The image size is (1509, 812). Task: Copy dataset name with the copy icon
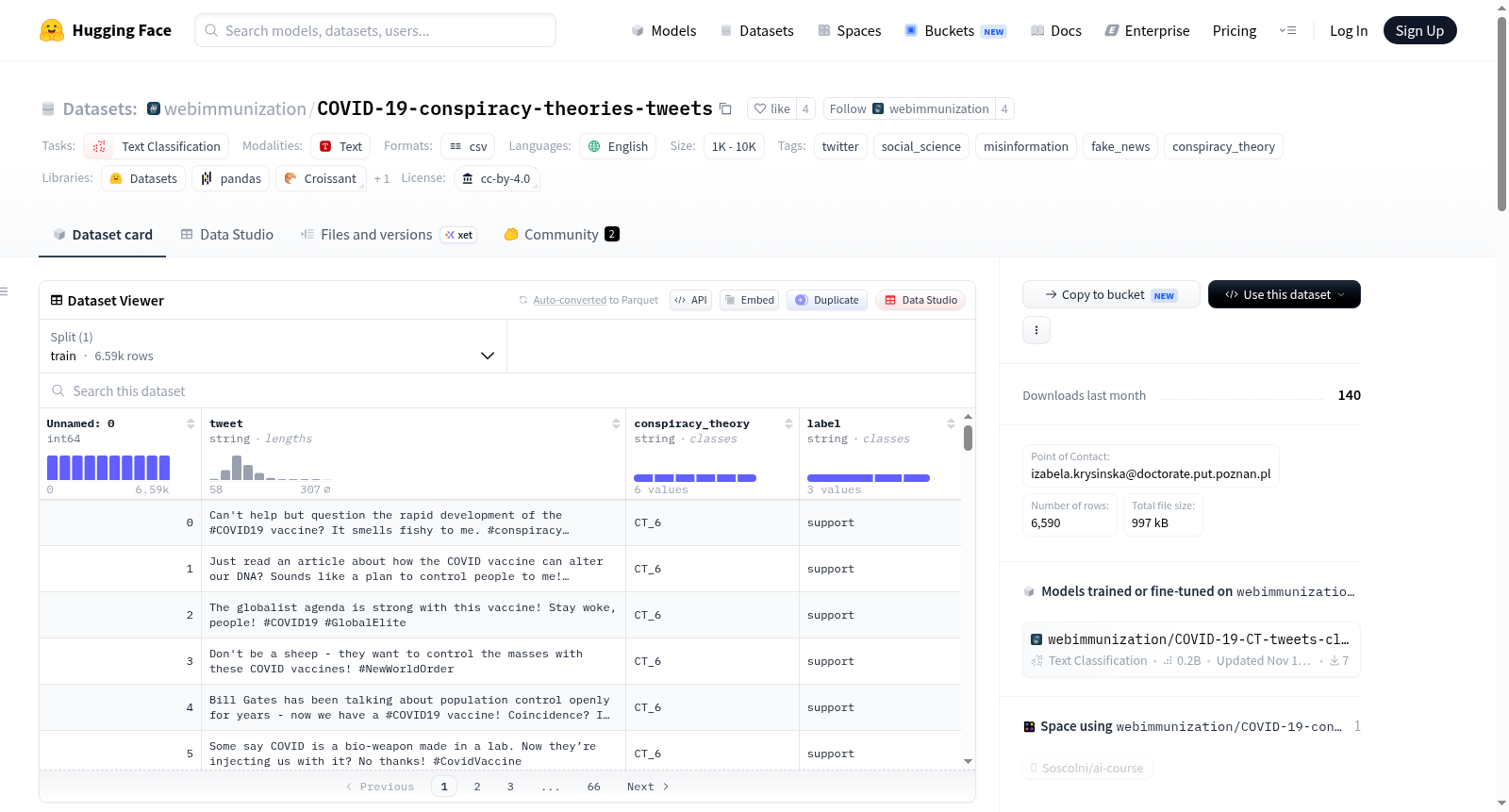[x=725, y=108]
